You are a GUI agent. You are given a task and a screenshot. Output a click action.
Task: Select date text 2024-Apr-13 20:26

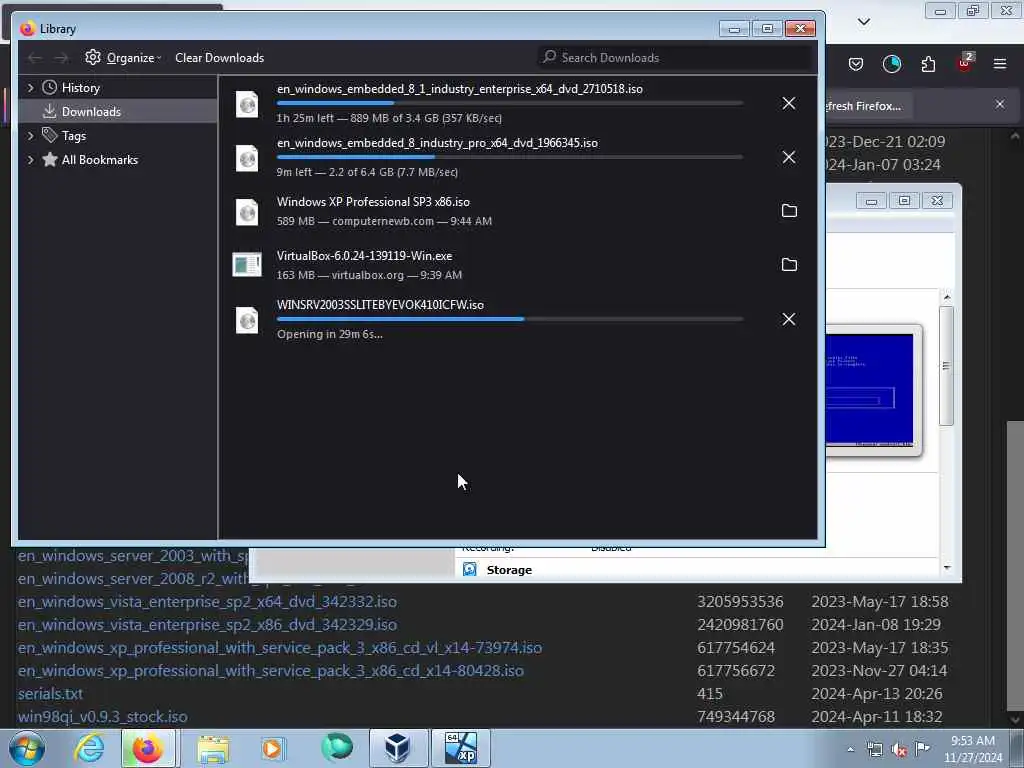click(876, 694)
